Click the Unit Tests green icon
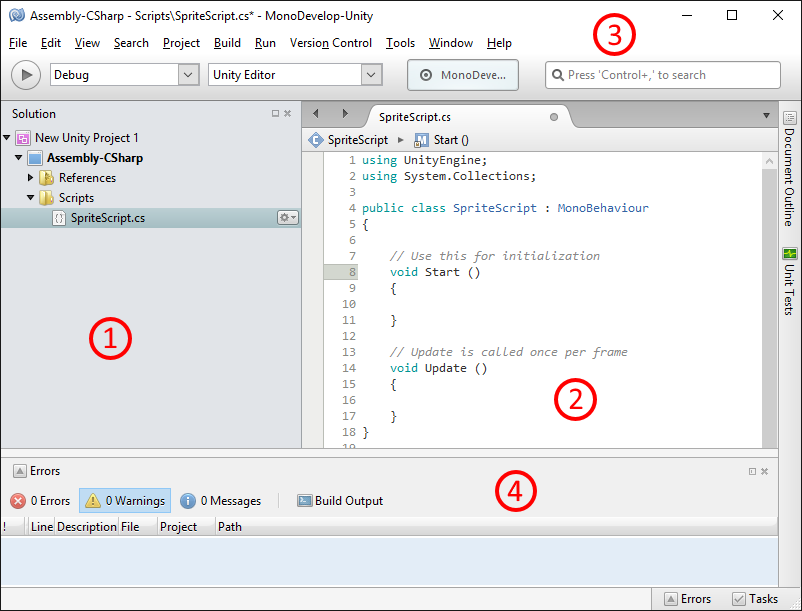The height and width of the screenshot is (611, 802). (790, 253)
